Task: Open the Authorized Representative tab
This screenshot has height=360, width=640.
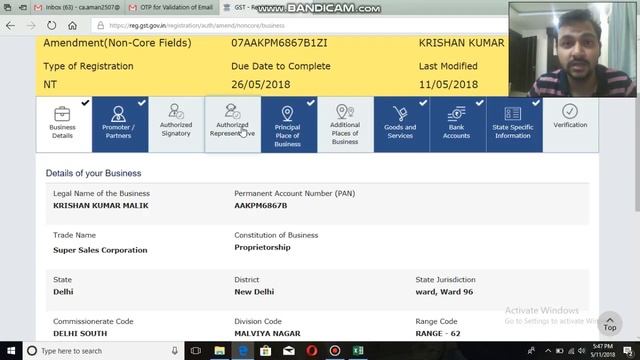Action: [x=233, y=124]
